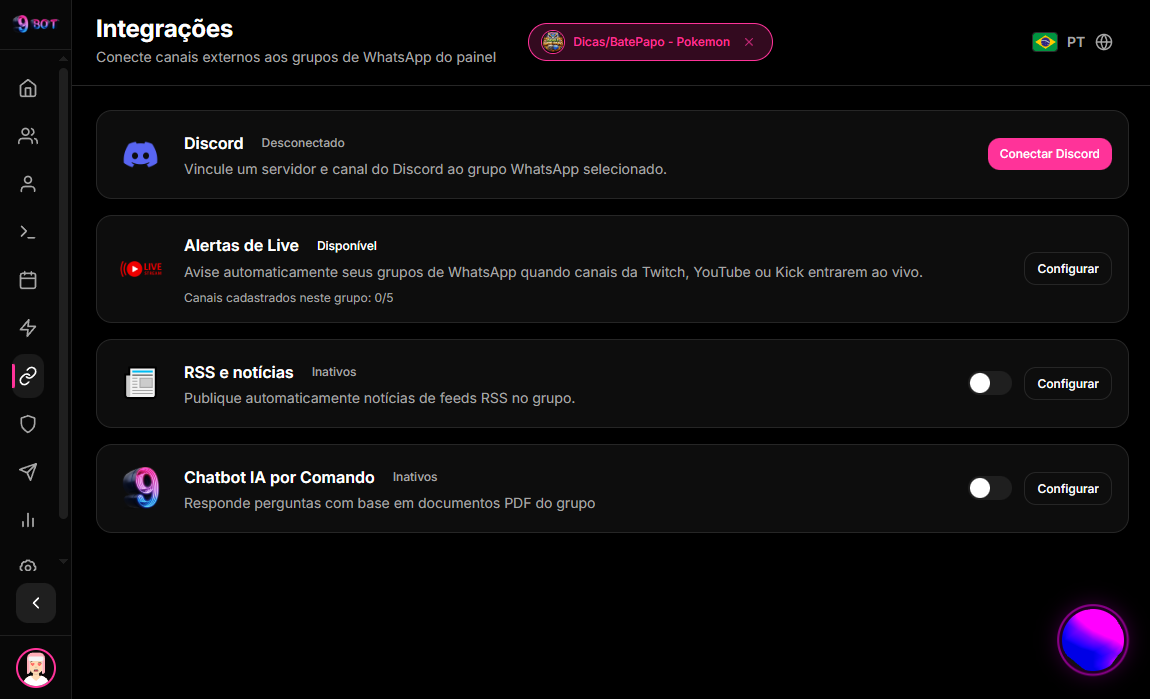Viewport: 1150px width, 699px height.
Task: Configure RSS e notícias
Action: coord(1067,384)
